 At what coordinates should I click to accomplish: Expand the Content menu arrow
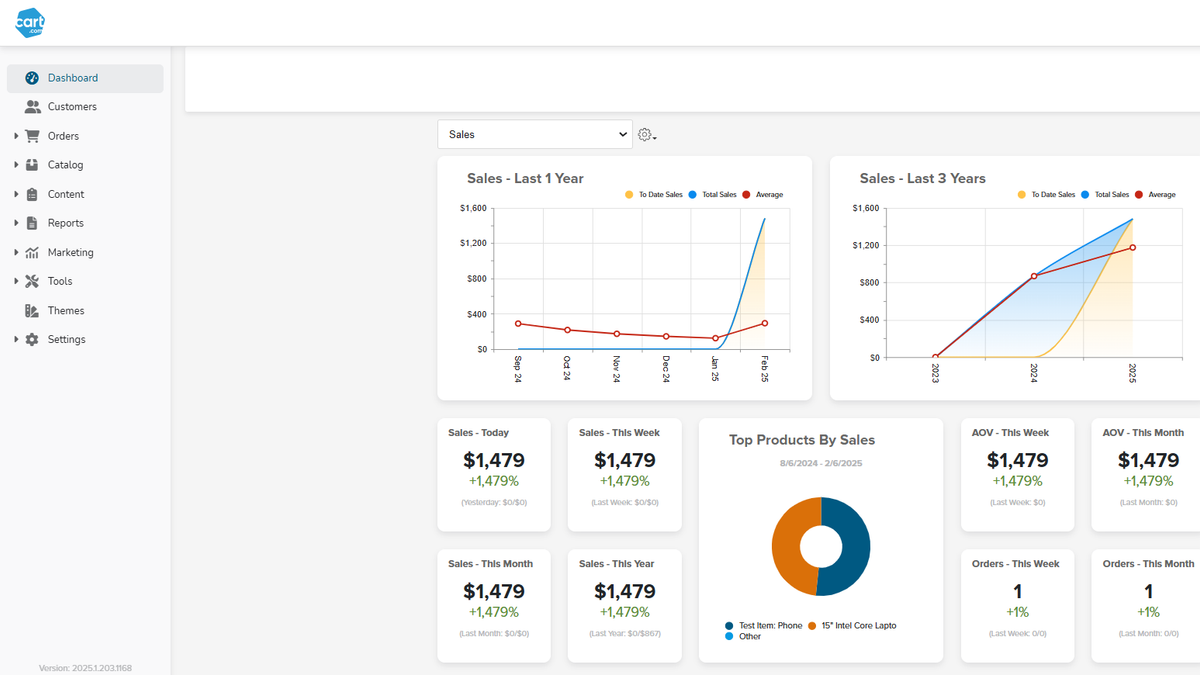tap(16, 194)
